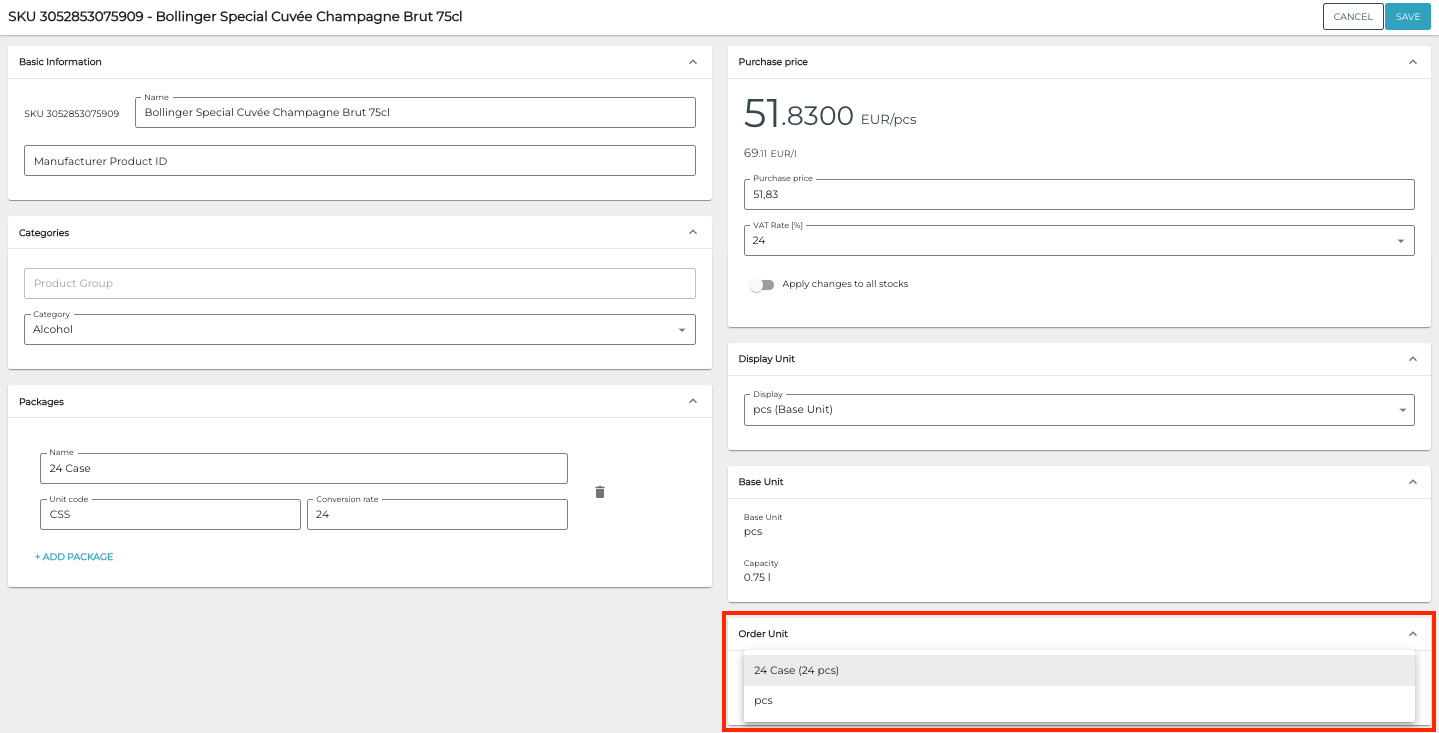Viewport: 1439px width, 733px height.
Task: Open the Display unit dropdown
Action: pos(1402,409)
